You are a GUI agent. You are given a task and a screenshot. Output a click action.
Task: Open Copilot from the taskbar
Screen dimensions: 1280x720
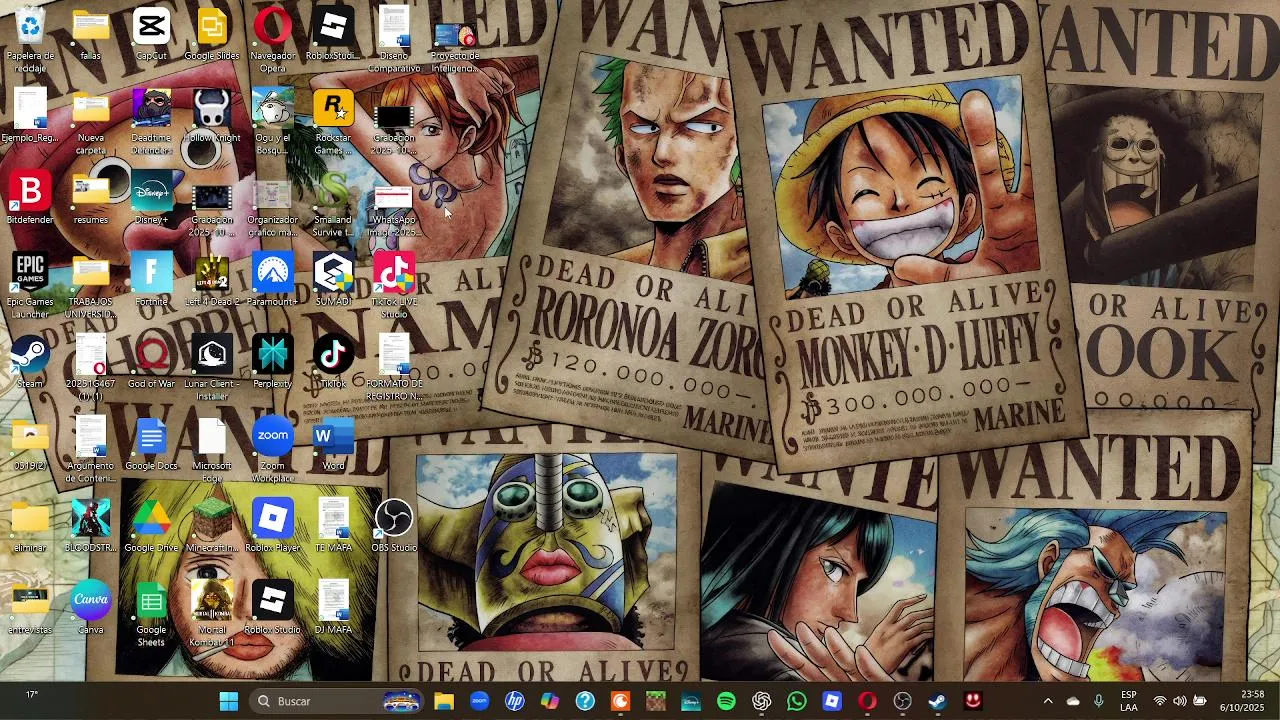pyautogui.click(x=550, y=701)
